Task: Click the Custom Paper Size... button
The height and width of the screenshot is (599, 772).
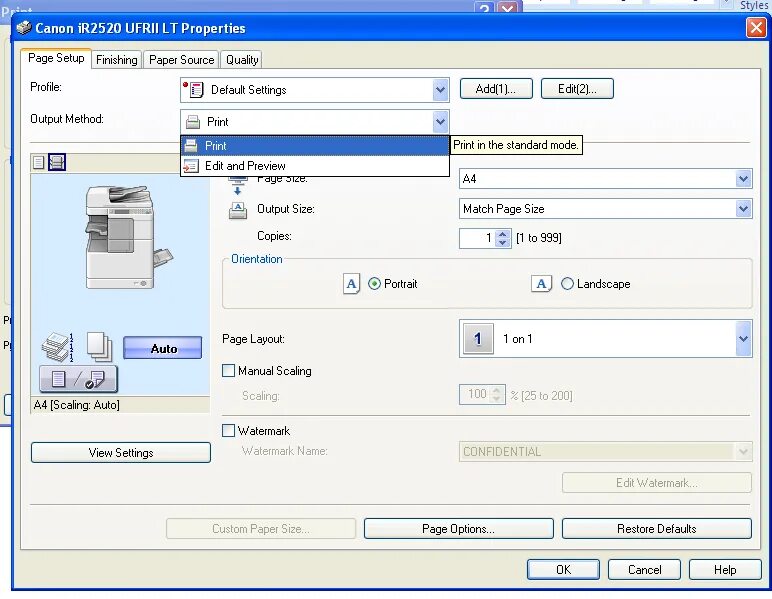Action: click(x=260, y=529)
